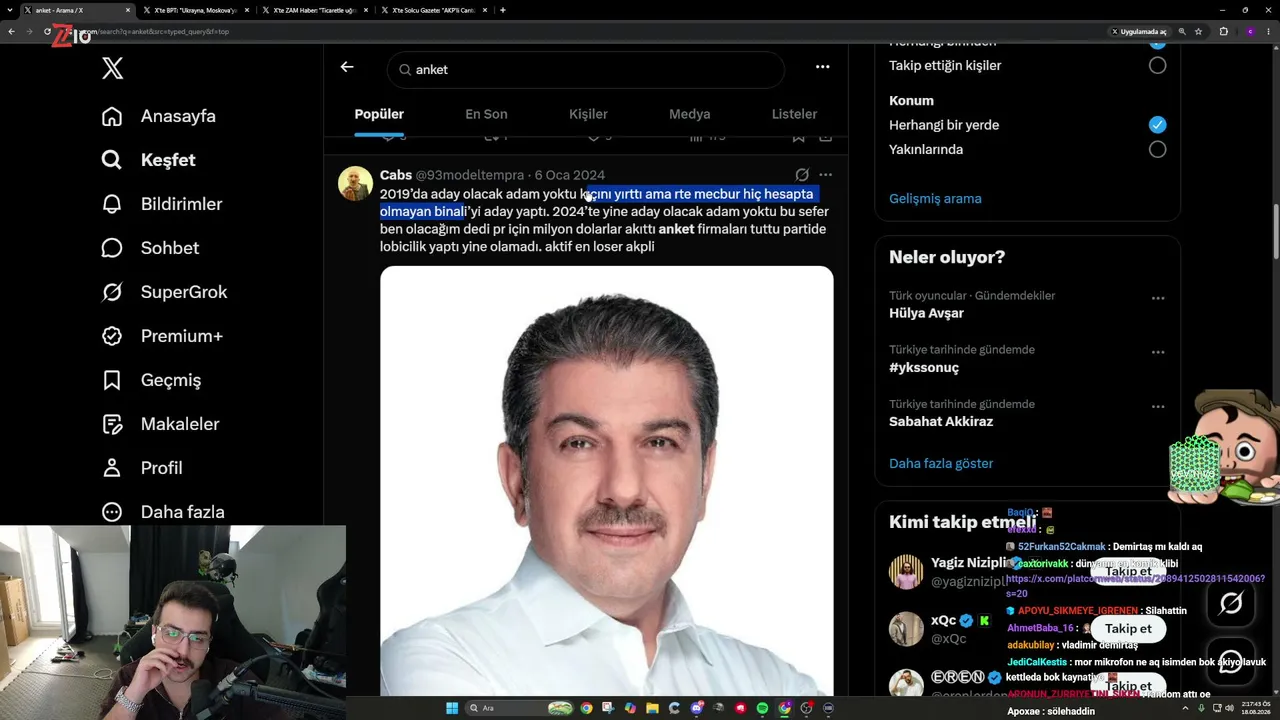Click 'Uygulamada aç' in address bar

pos(1139,31)
